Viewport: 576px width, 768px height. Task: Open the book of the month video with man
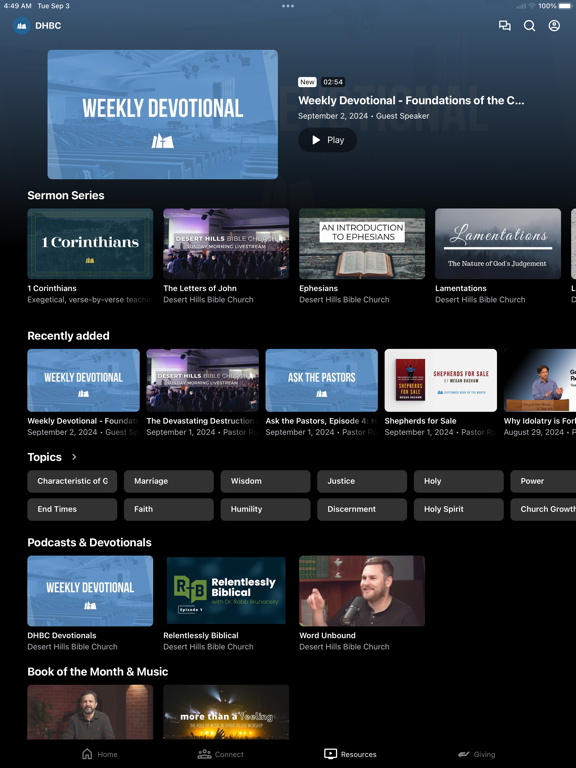click(90, 712)
